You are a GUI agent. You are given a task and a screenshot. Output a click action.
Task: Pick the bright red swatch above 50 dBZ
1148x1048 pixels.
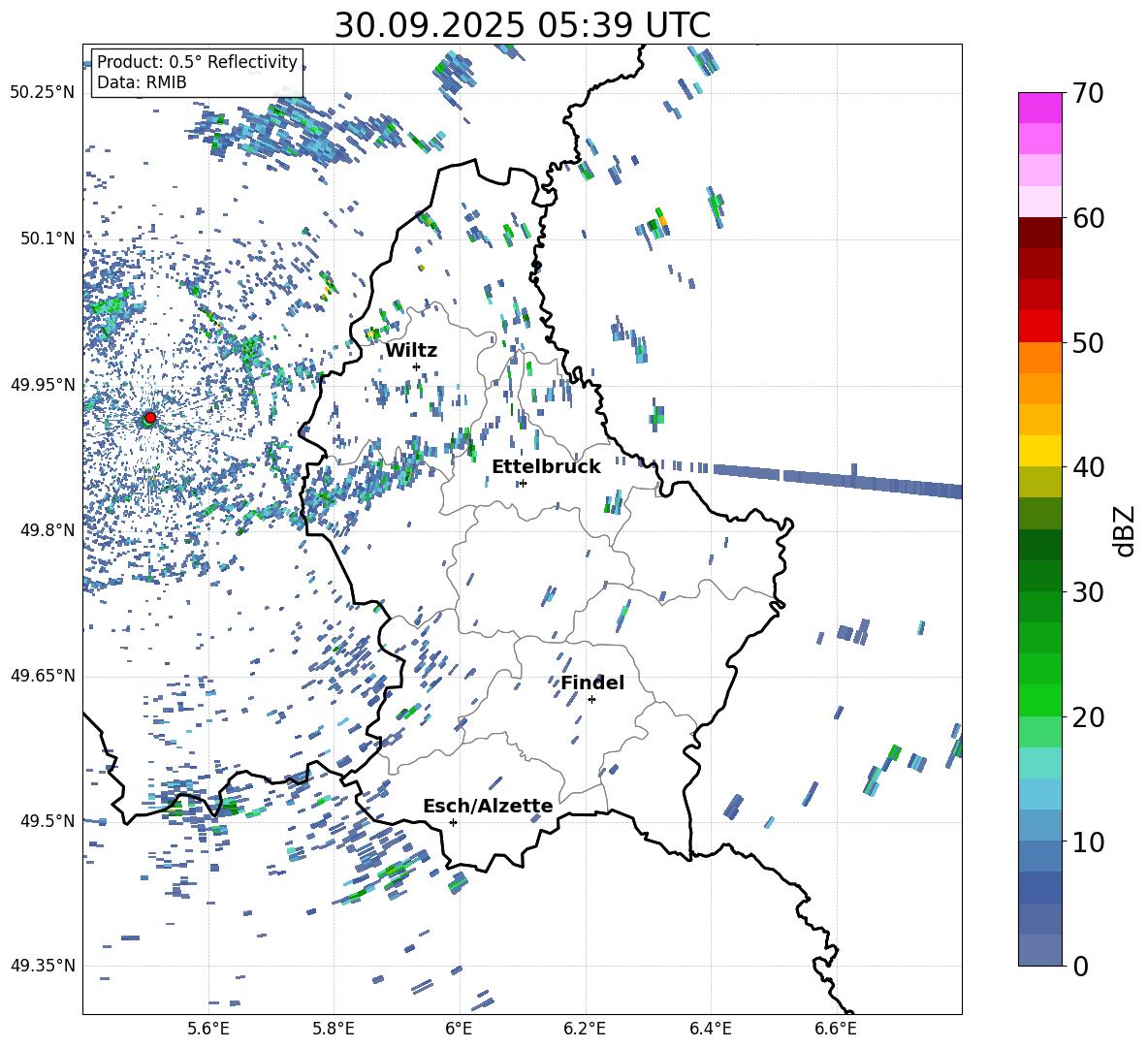tap(1040, 326)
